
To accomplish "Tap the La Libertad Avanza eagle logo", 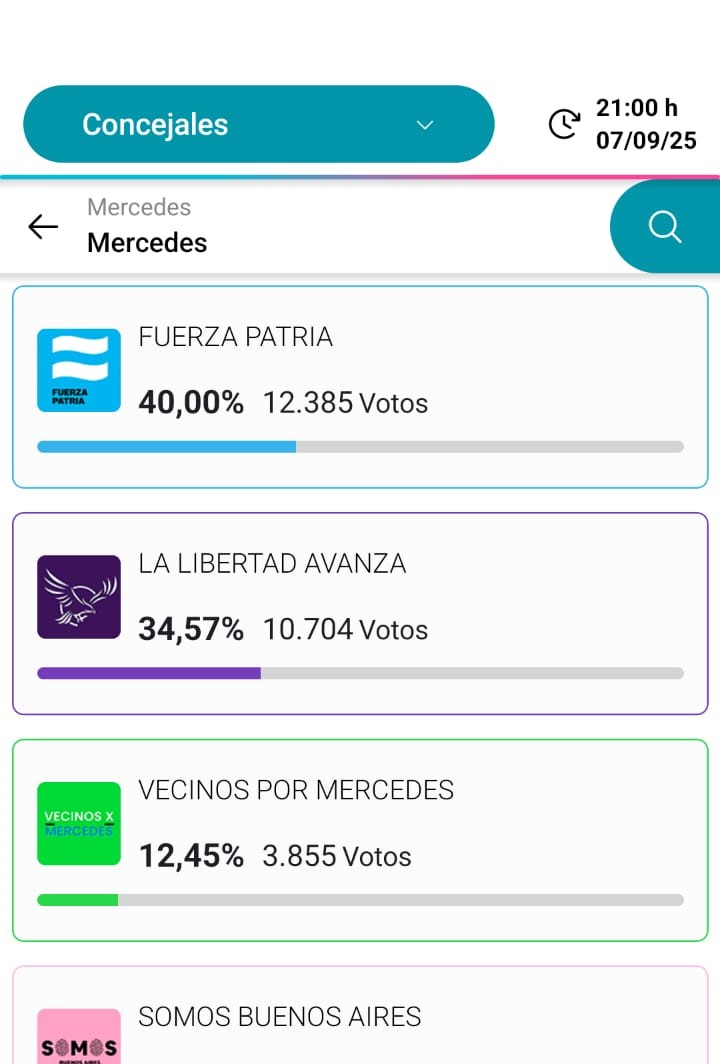I will (x=79, y=597).
